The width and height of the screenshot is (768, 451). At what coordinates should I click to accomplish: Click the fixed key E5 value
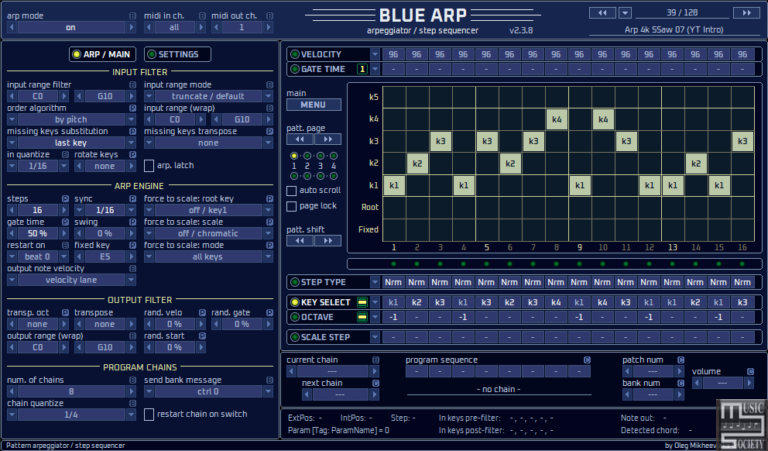point(105,257)
